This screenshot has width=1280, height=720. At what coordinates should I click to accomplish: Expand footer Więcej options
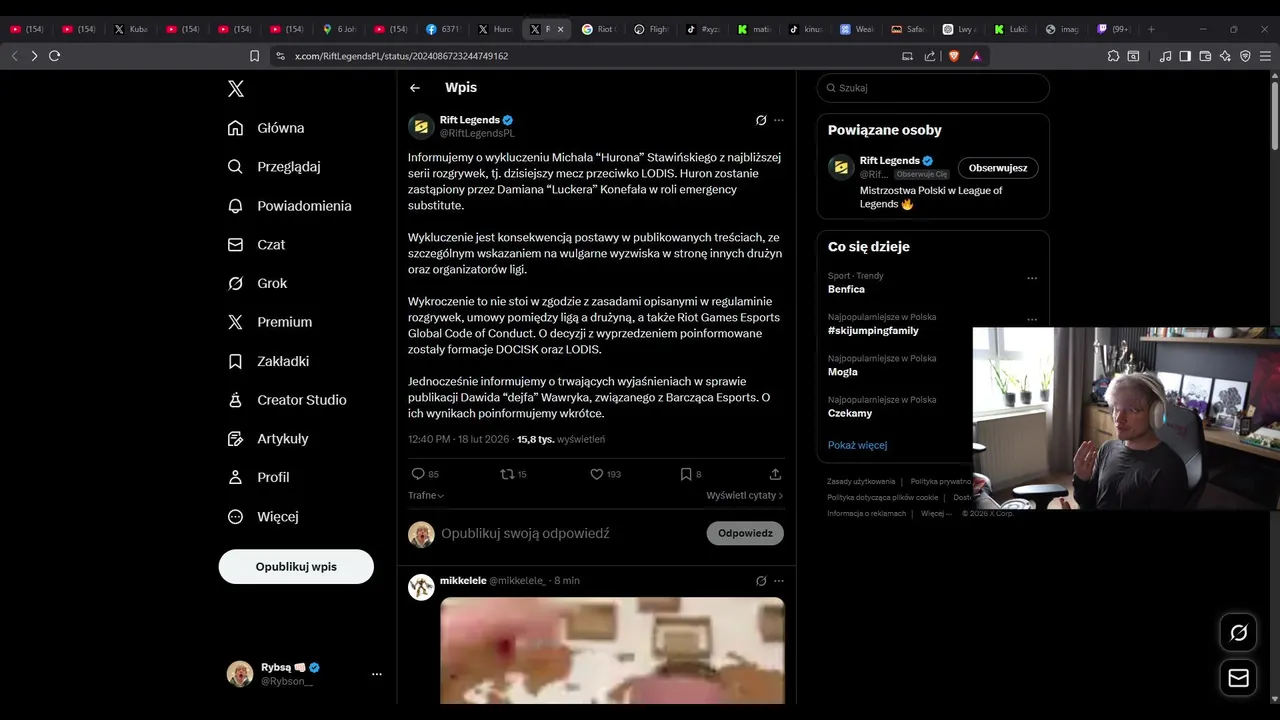click(935, 513)
